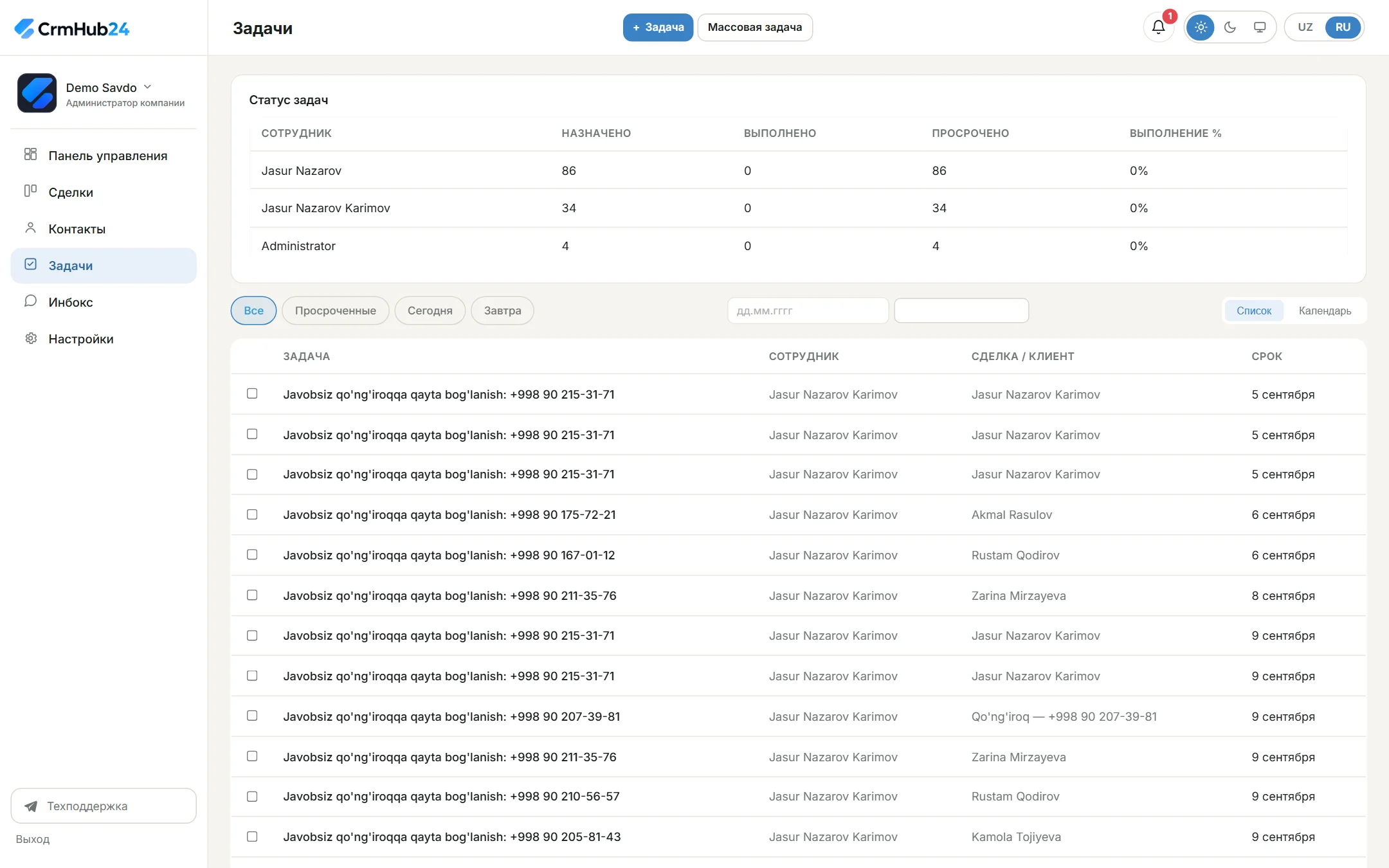
Task: Click the Инбокс chat bubble icon
Action: 30,301
